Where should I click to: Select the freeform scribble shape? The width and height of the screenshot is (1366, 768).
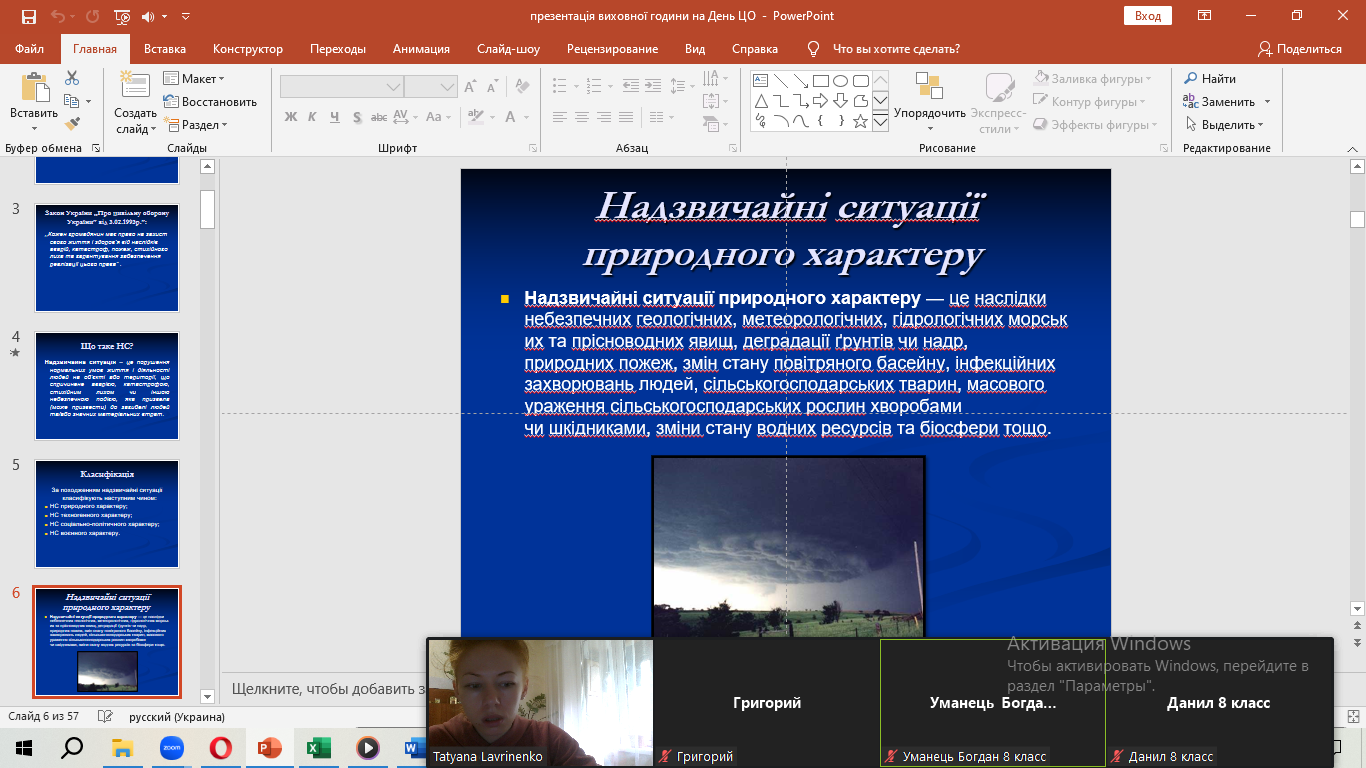point(760,121)
